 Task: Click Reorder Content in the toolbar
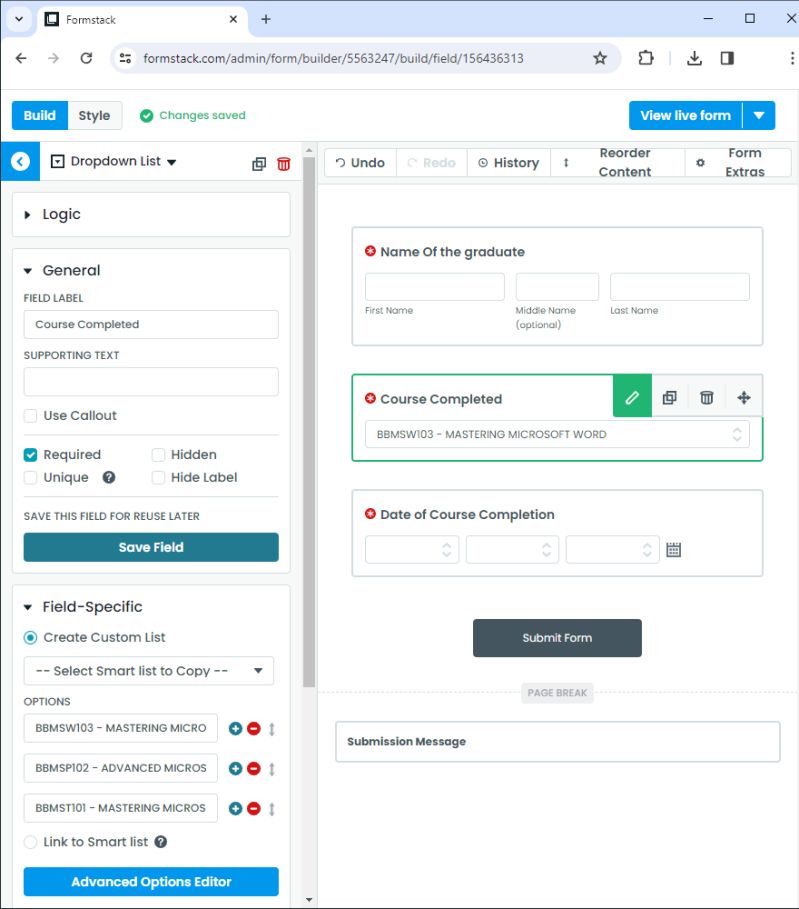point(618,163)
